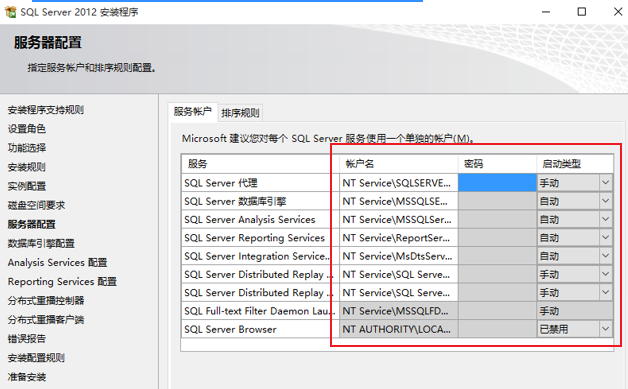Go to 设置角色 step in sidebar
628x389 pixels.
[27, 129]
